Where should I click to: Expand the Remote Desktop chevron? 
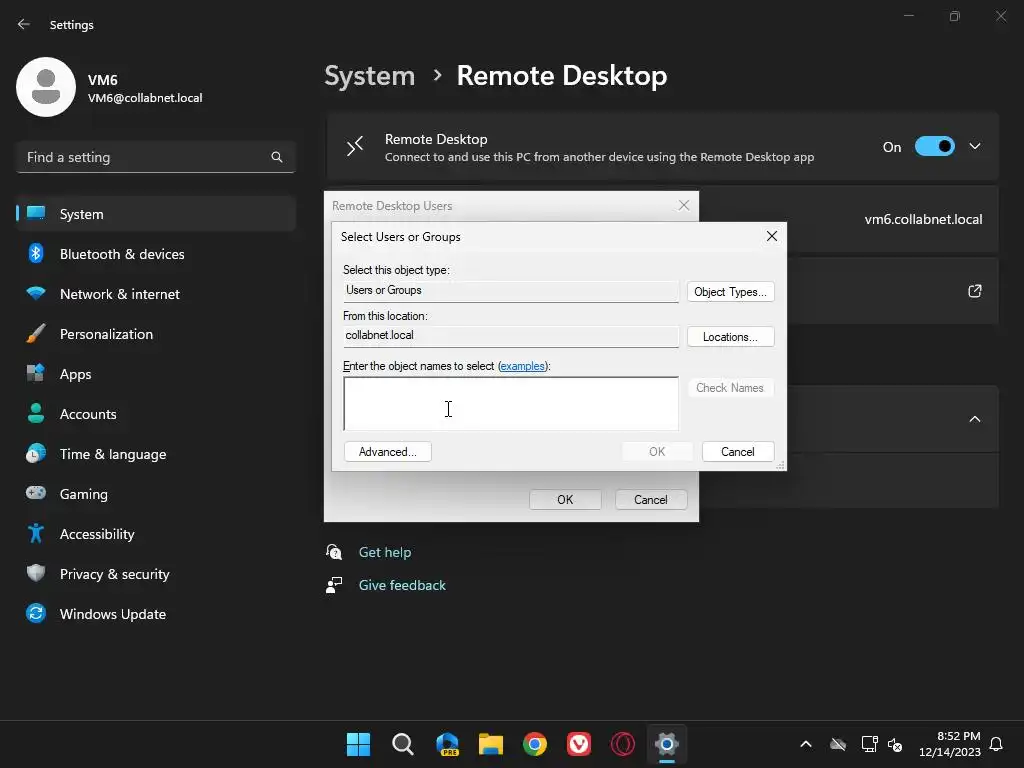pos(975,146)
